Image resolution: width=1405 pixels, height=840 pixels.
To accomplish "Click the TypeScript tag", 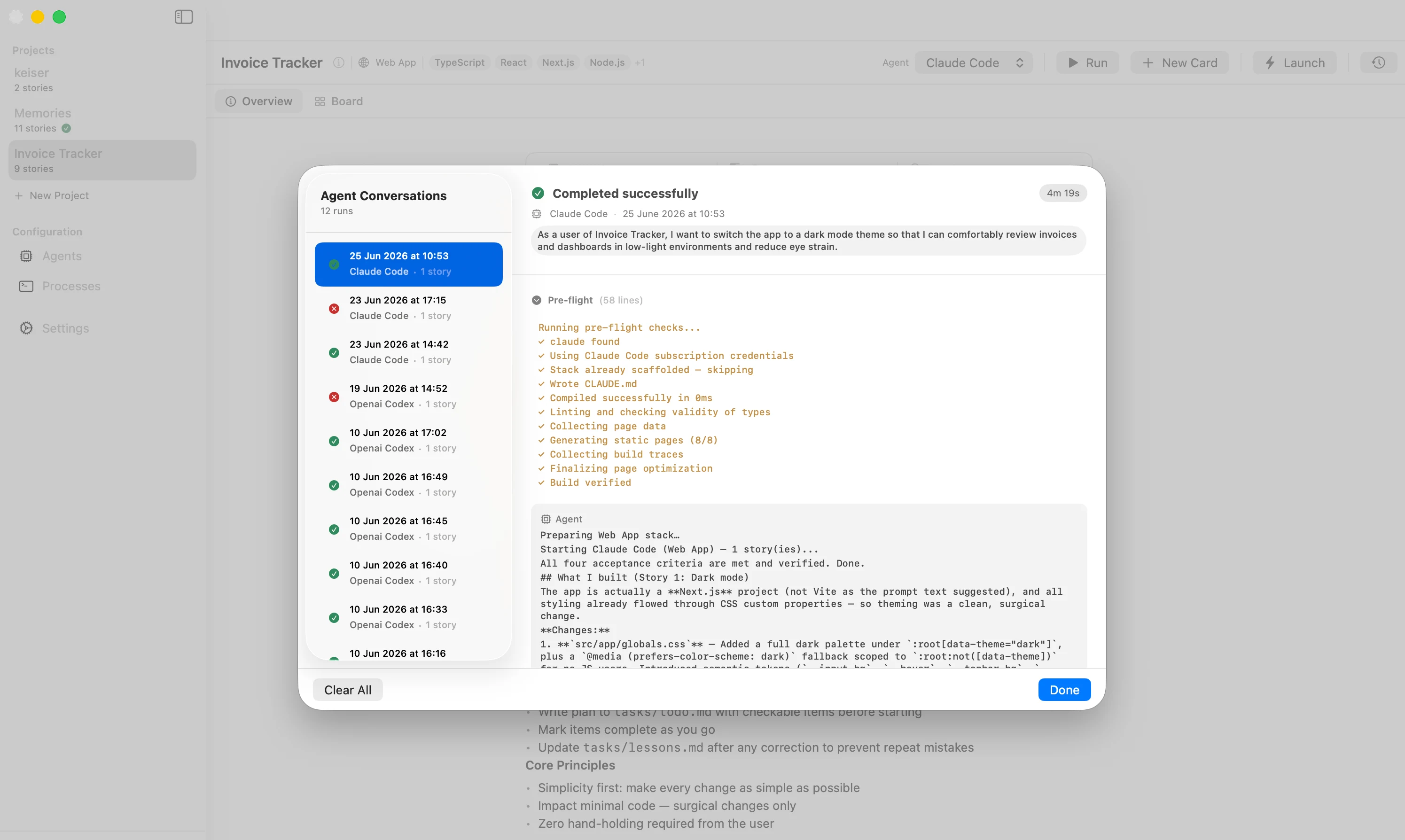I will coord(459,63).
